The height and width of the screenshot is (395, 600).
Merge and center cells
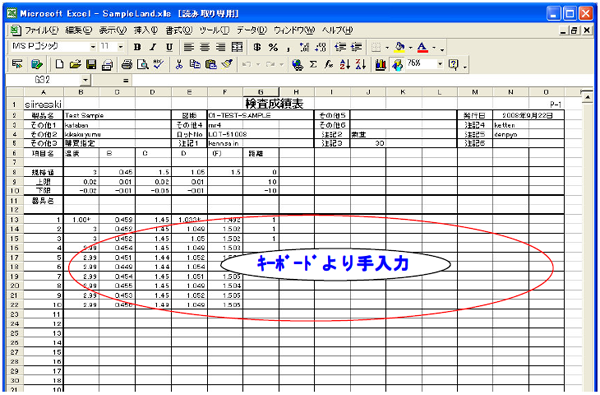click(237, 47)
